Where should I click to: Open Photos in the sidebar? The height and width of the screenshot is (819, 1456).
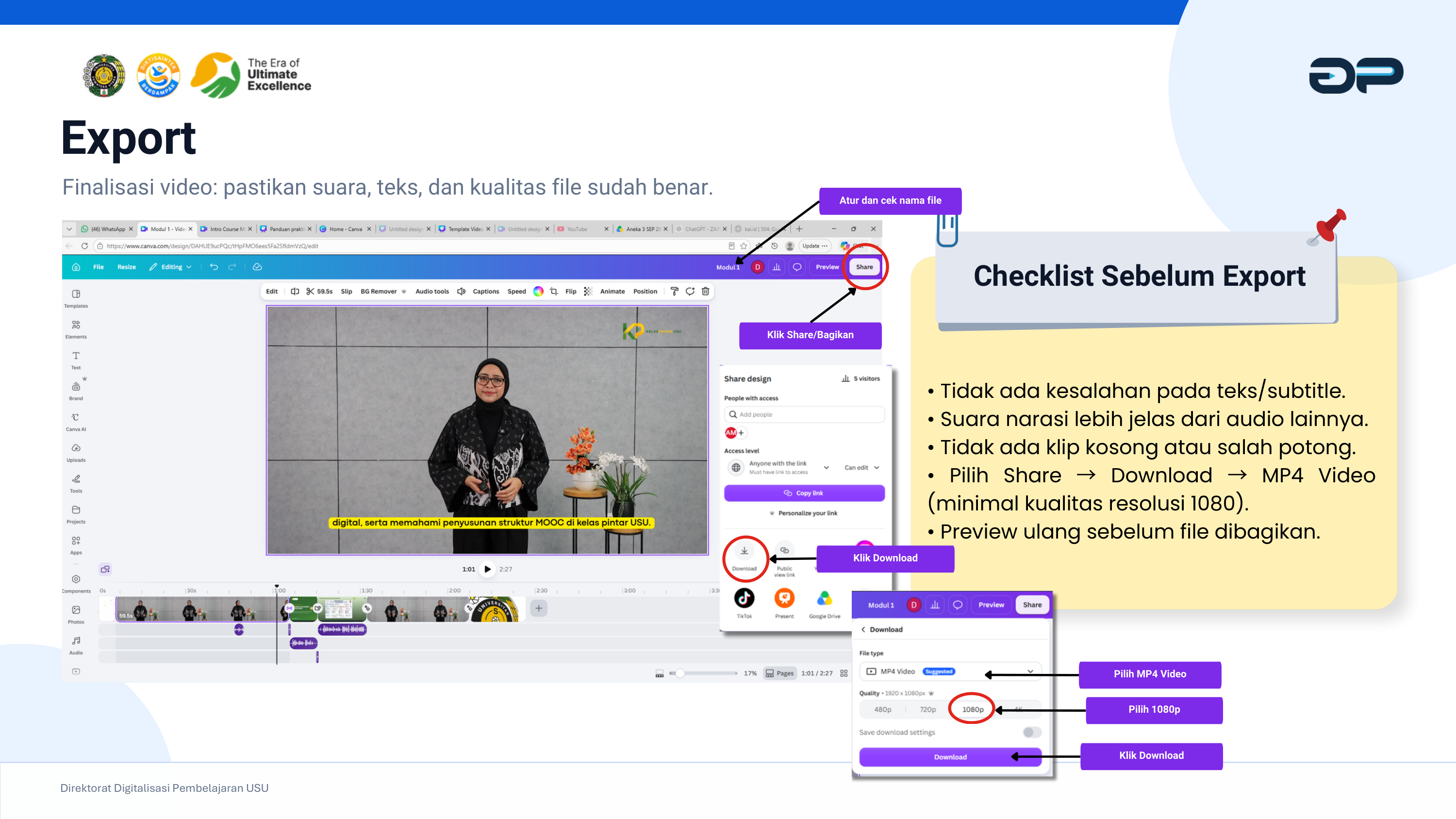(76, 614)
